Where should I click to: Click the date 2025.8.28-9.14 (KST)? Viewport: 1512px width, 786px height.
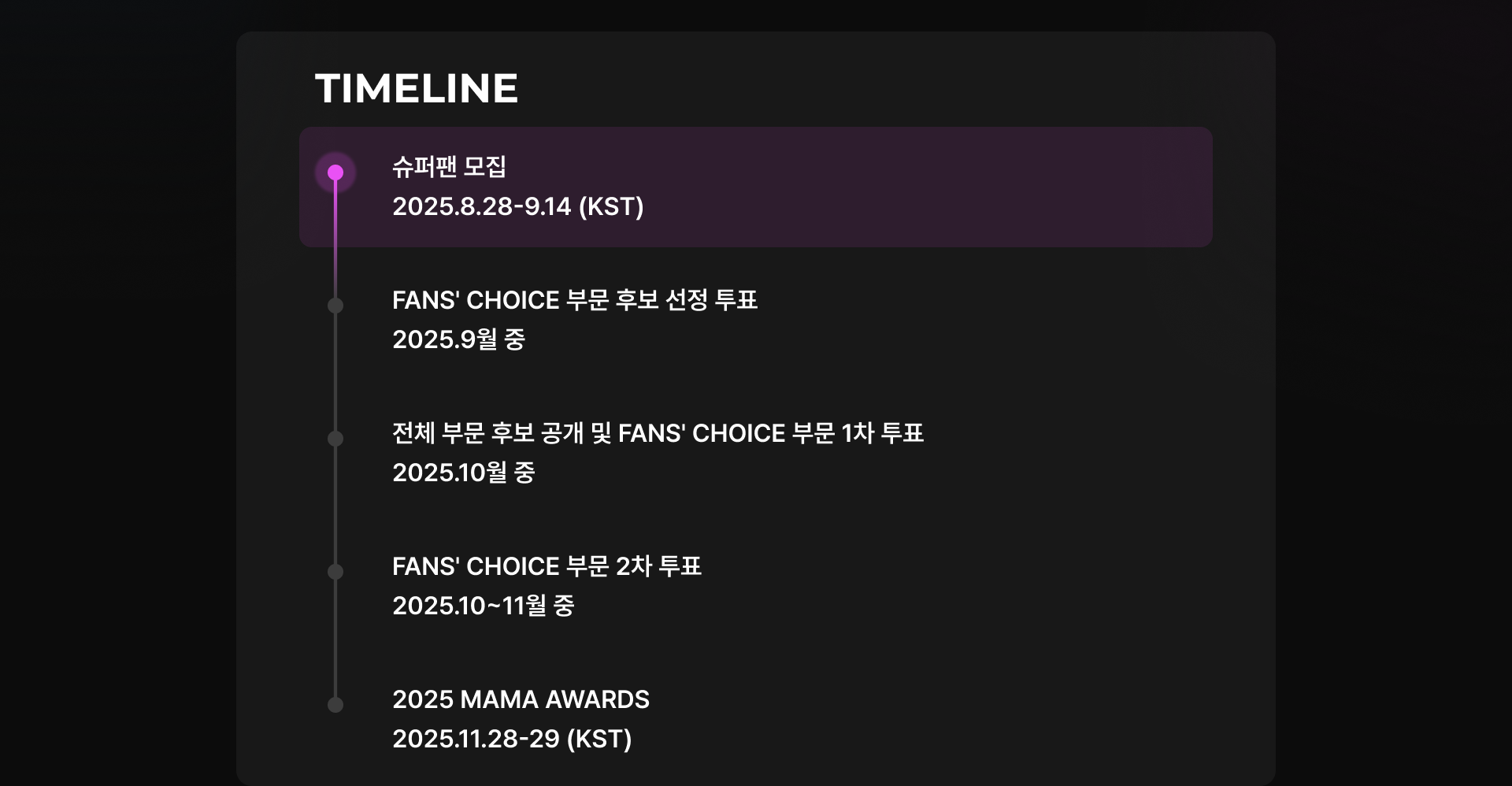(x=518, y=206)
